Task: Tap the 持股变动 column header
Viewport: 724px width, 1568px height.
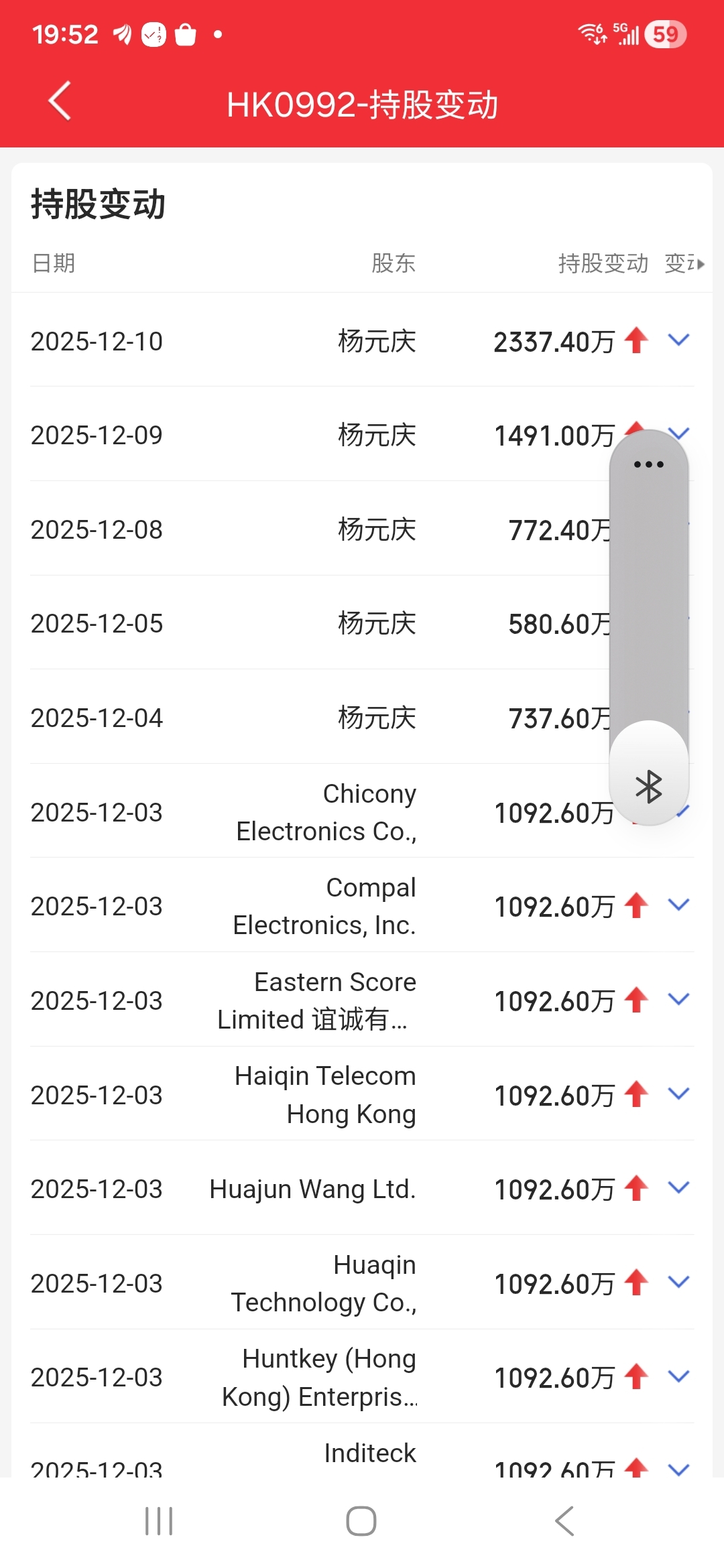Action: coord(603,263)
